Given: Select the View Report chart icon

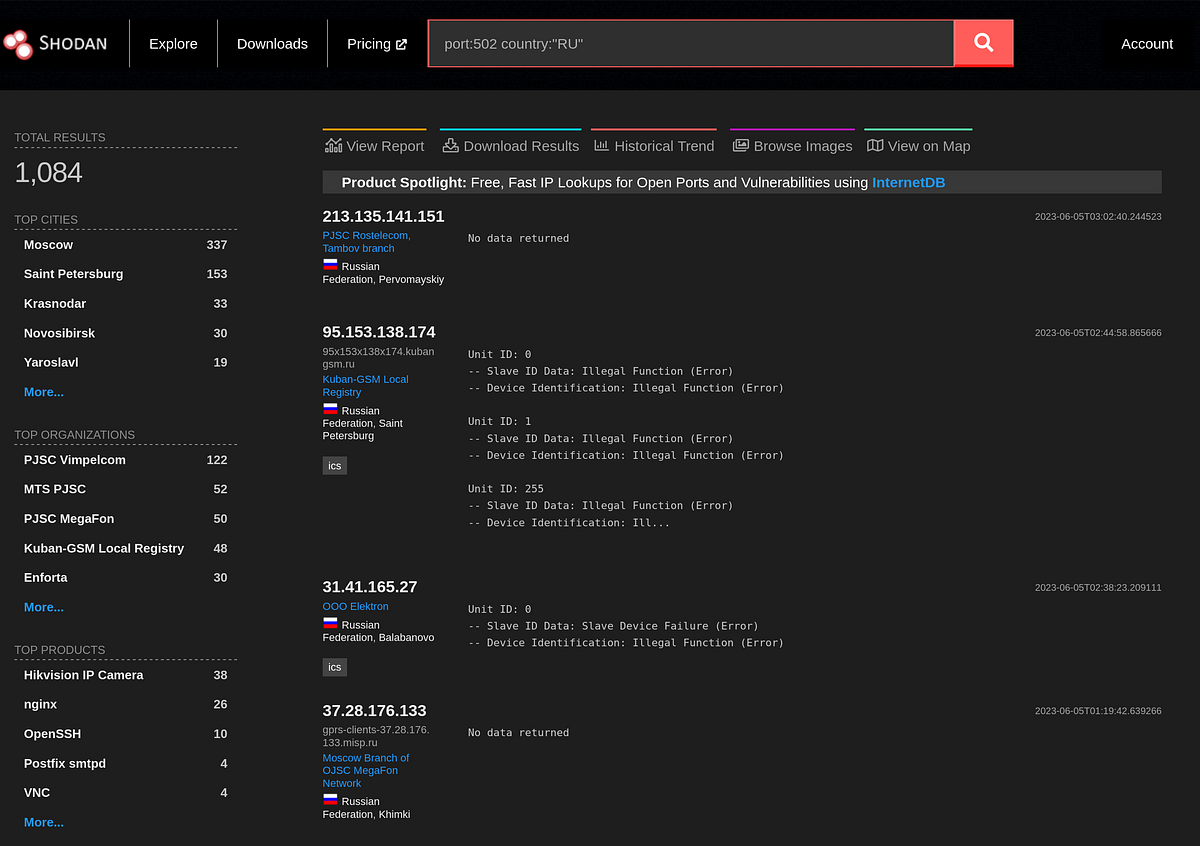Looking at the screenshot, I should point(333,144).
